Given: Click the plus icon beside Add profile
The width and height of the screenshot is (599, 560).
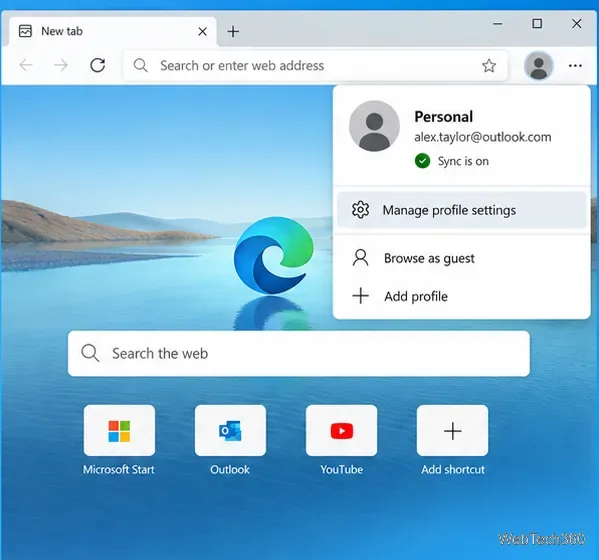Looking at the screenshot, I should tap(360, 296).
